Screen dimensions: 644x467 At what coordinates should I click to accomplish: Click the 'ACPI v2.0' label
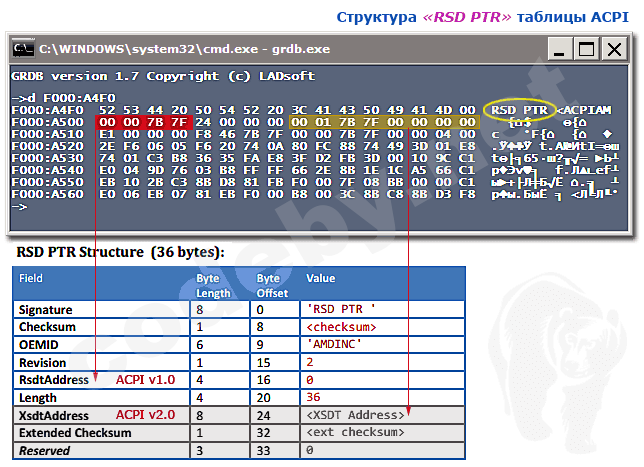tap(145, 415)
